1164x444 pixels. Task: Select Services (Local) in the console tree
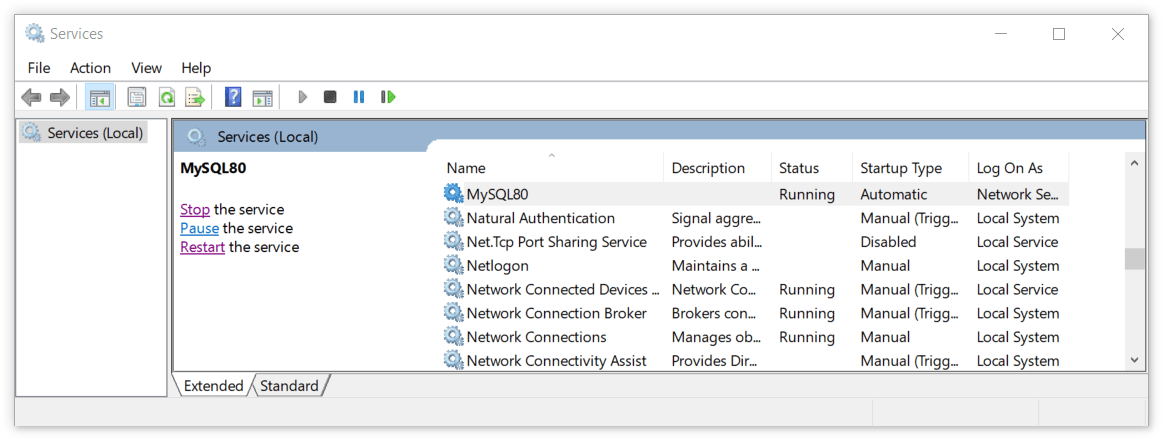point(84,134)
